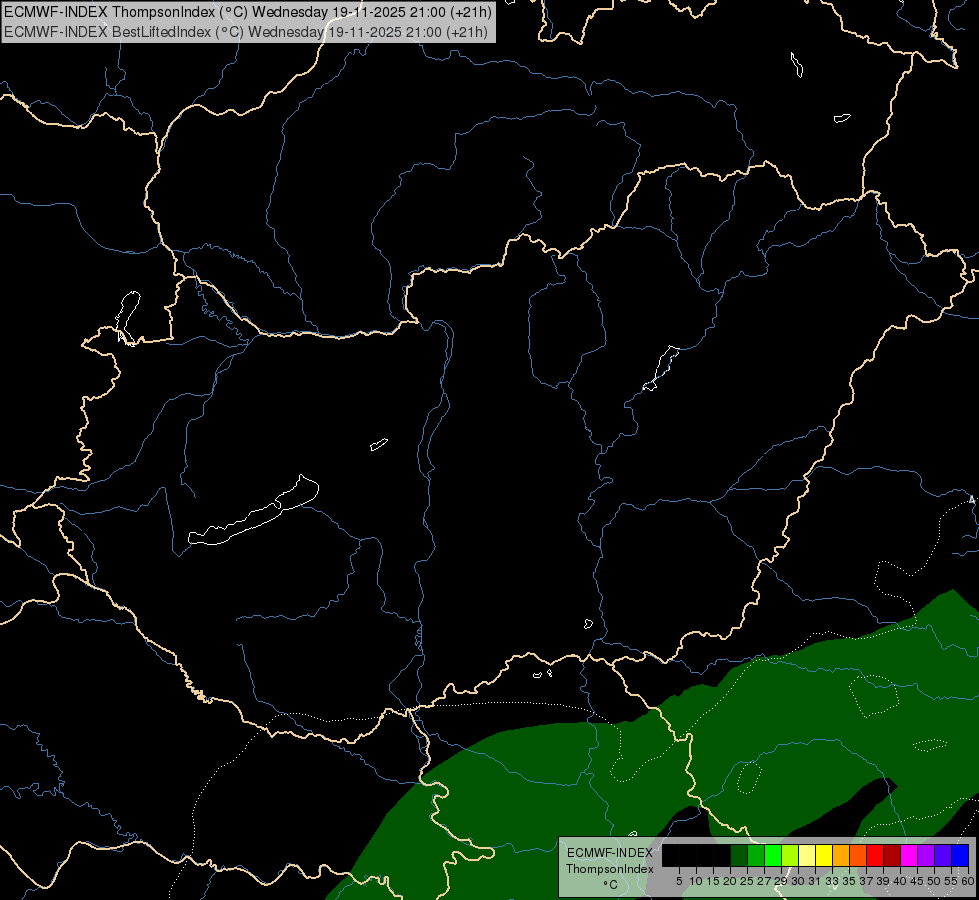Click the legend scale value 33

click(832, 881)
